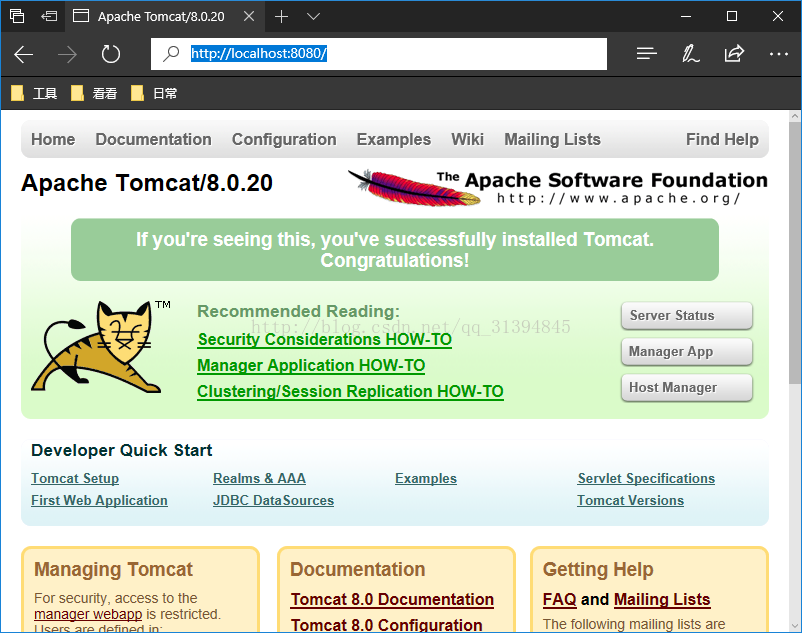Select the Apache Tomcat/8.0.20 tab

pyautogui.click(x=163, y=16)
